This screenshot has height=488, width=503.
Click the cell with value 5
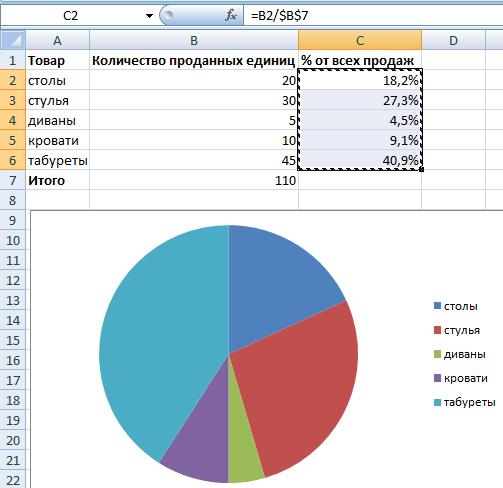(x=194, y=120)
